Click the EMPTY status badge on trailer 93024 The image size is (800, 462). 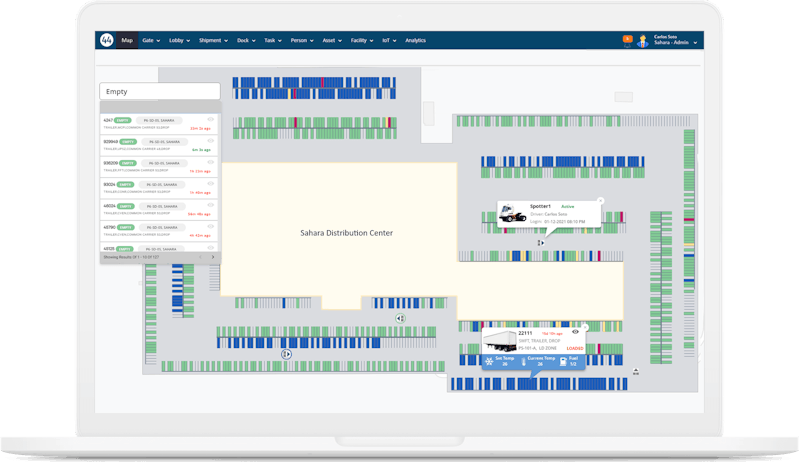[x=127, y=185]
